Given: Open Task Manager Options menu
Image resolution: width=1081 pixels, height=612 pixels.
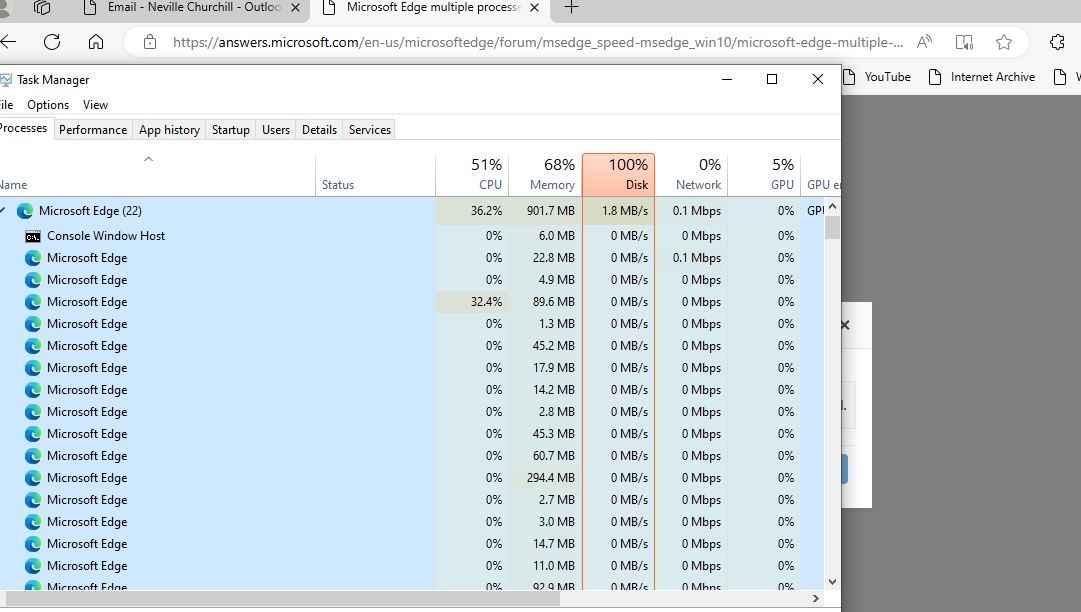Looking at the screenshot, I should [48, 105].
